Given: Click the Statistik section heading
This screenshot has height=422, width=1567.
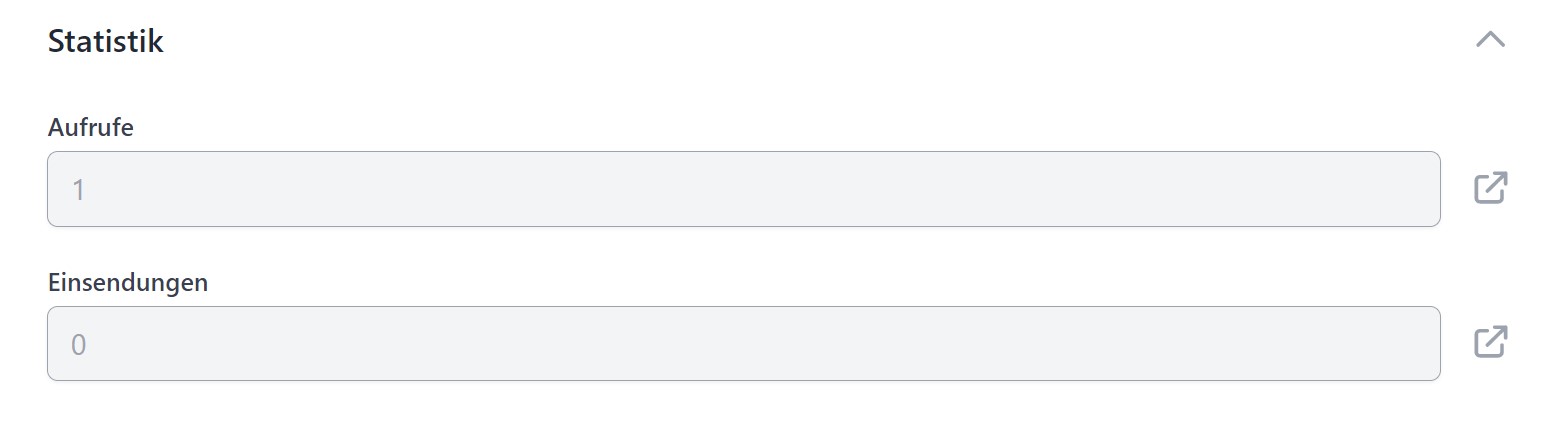Looking at the screenshot, I should click(106, 42).
